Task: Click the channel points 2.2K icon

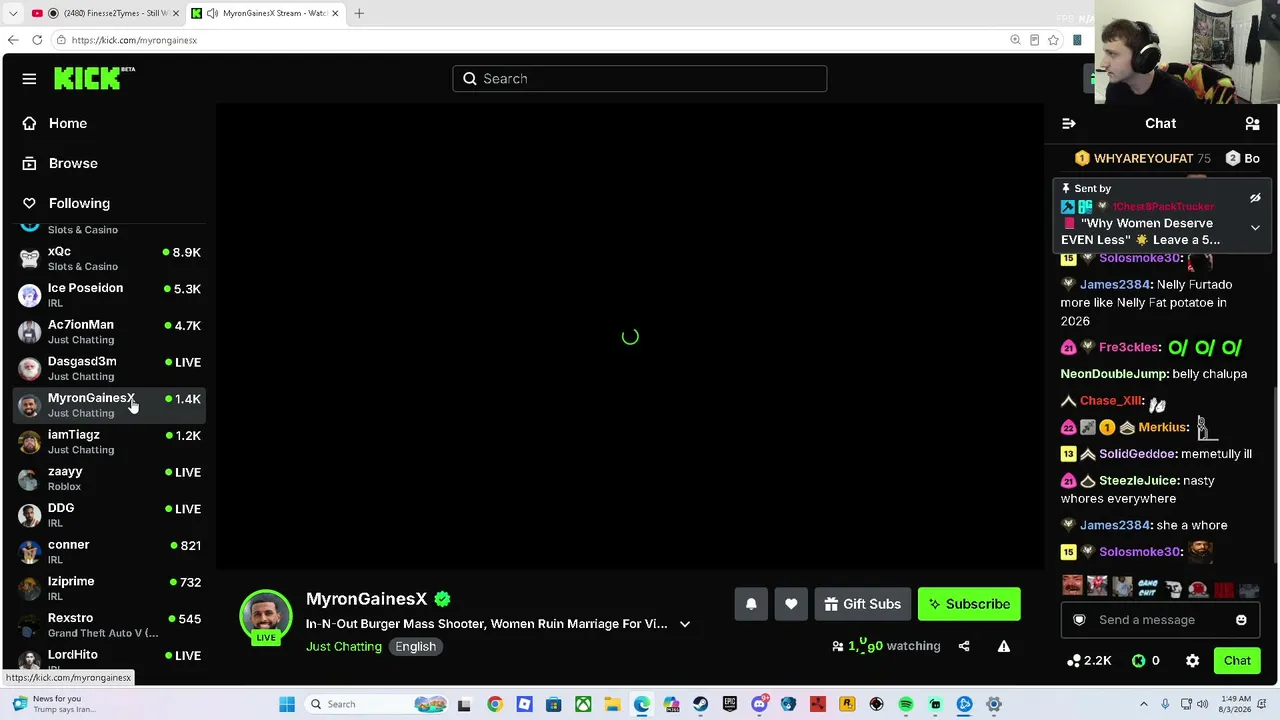Action: tap(1074, 661)
